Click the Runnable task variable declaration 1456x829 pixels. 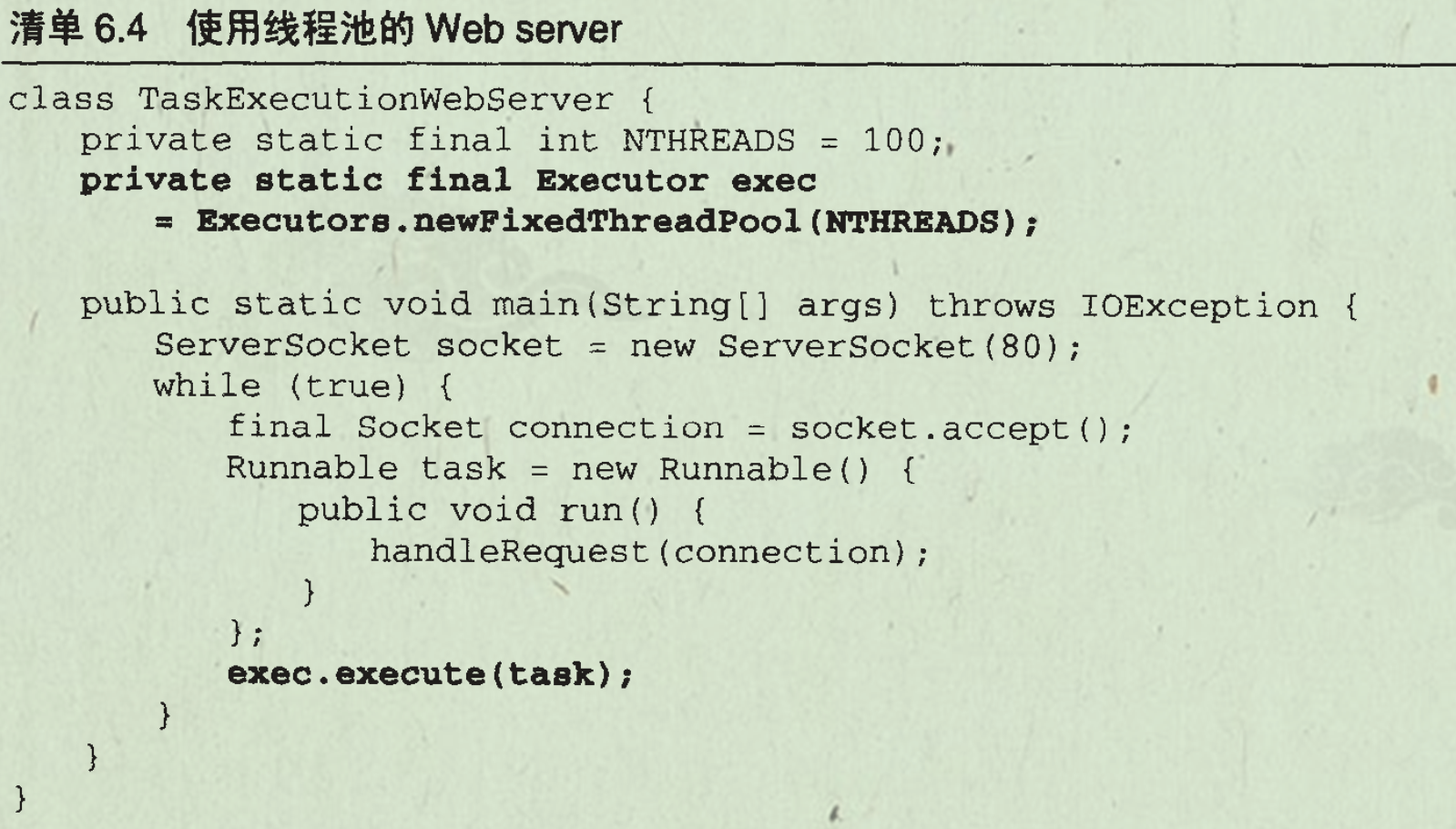coord(365,468)
